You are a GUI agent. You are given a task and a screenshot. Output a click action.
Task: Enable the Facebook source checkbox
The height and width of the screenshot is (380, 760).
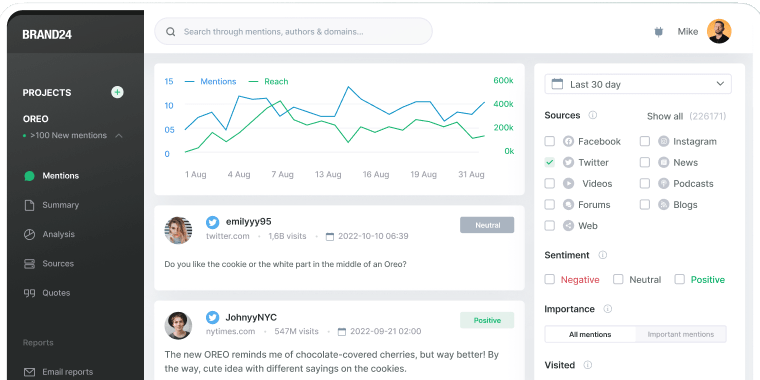coord(550,142)
